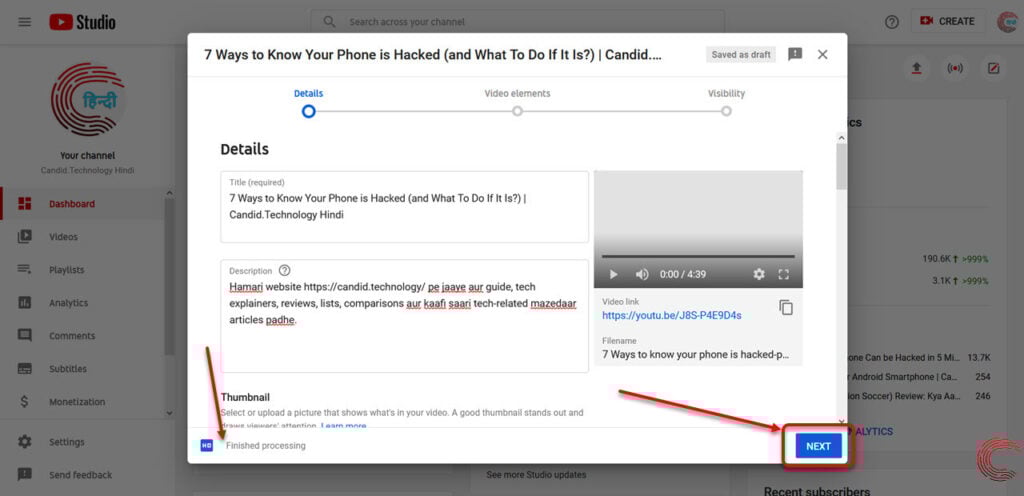The height and width of the screenshot is (496, 1024).
Task: Click the dialog vertical scrollbar thumb
Action: click(x=841, y=166)
